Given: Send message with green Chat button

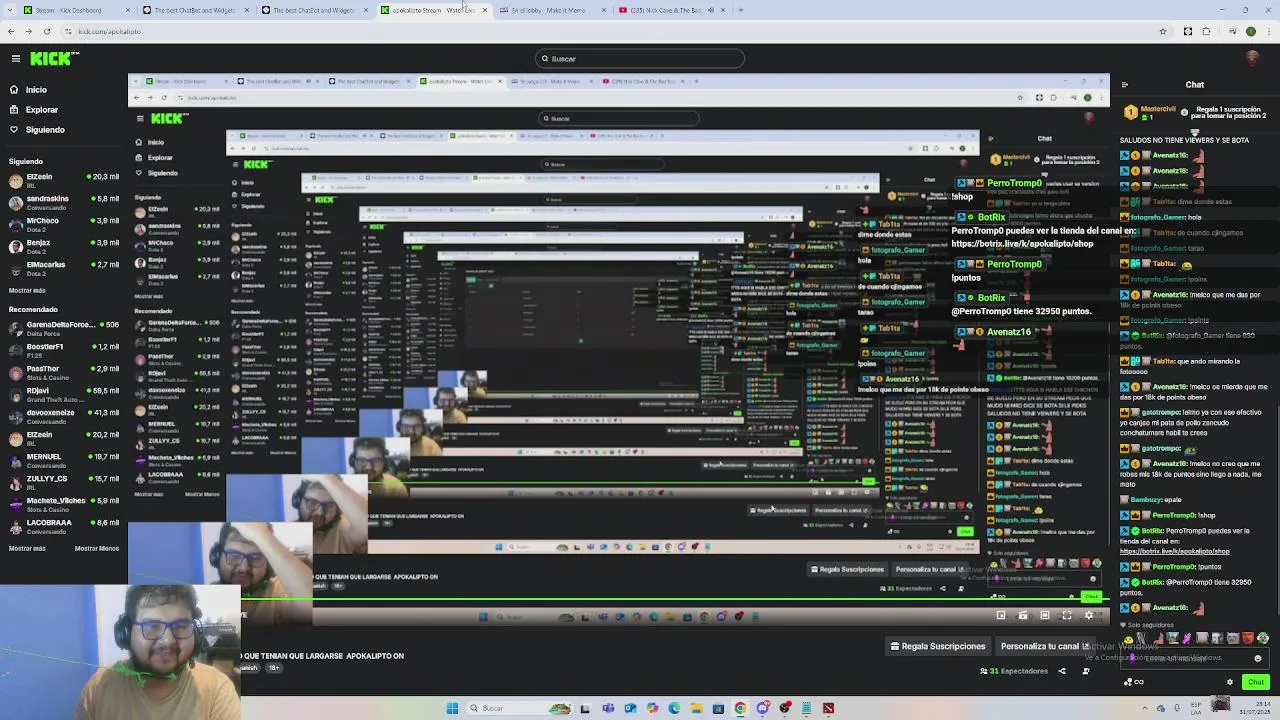Looking at the screenshot, I should (x=1256, y=682).
